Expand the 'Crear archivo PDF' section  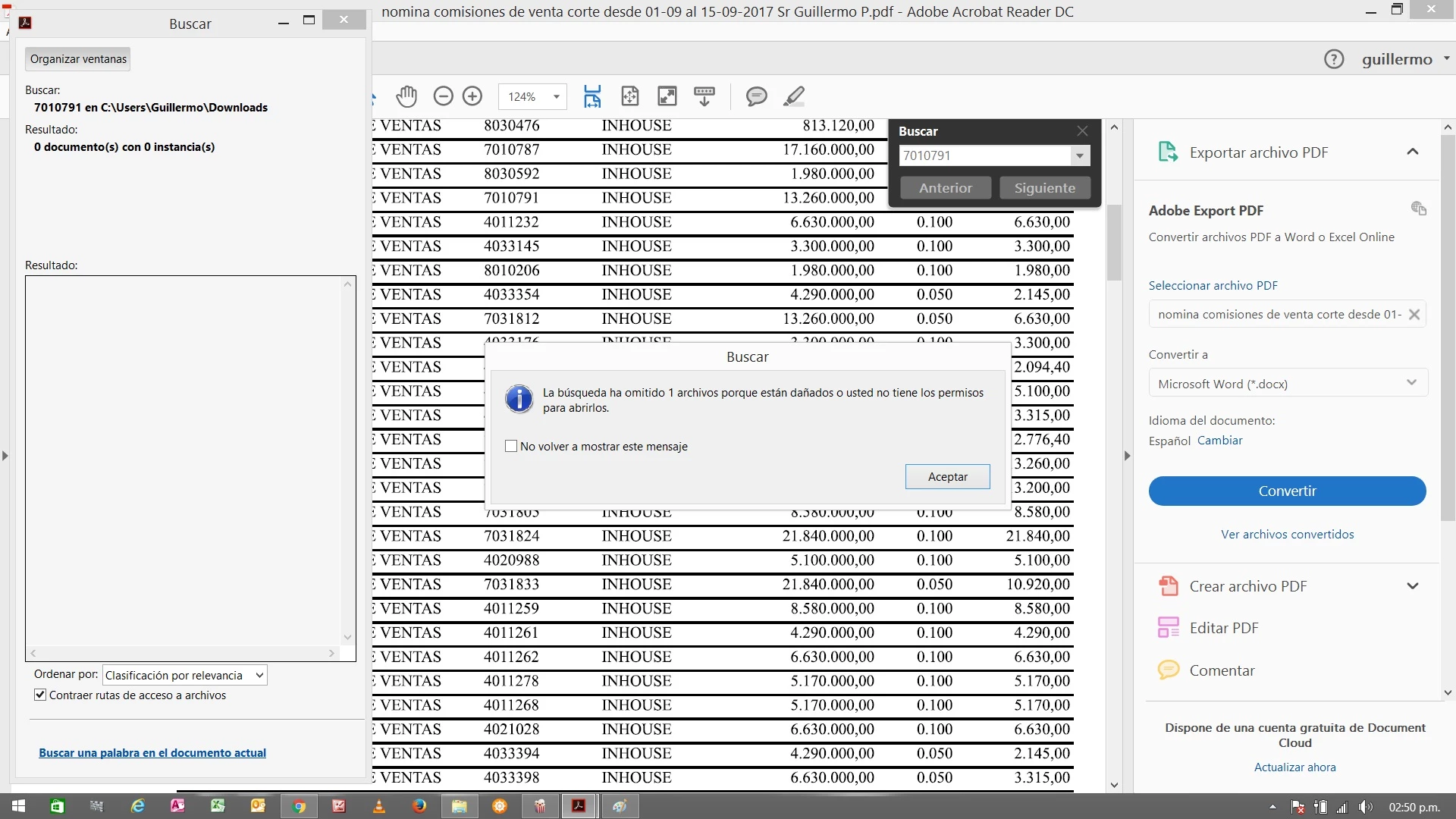1412,586
